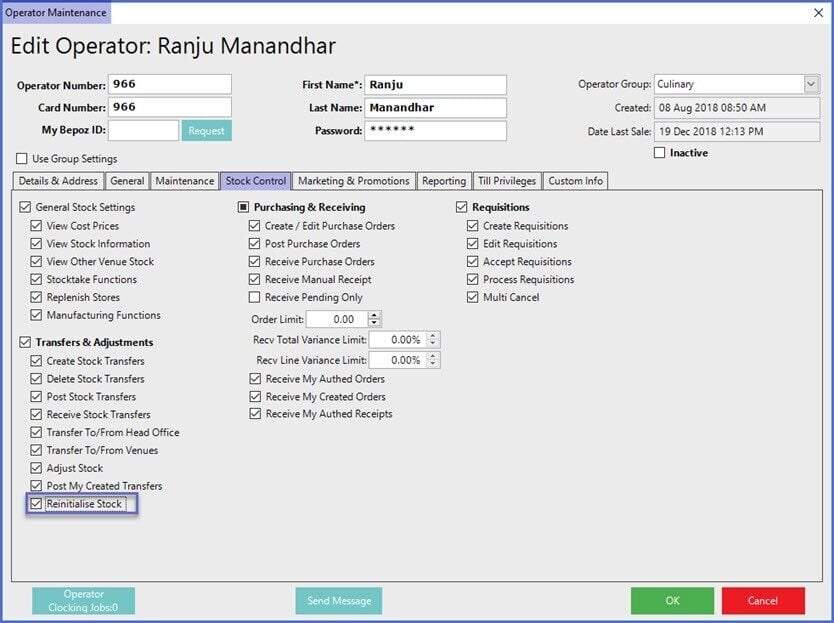834x623 pixels.
Task: Enable the Inactive checkbox
Action: pyautogui.click(x=659, y=153)
